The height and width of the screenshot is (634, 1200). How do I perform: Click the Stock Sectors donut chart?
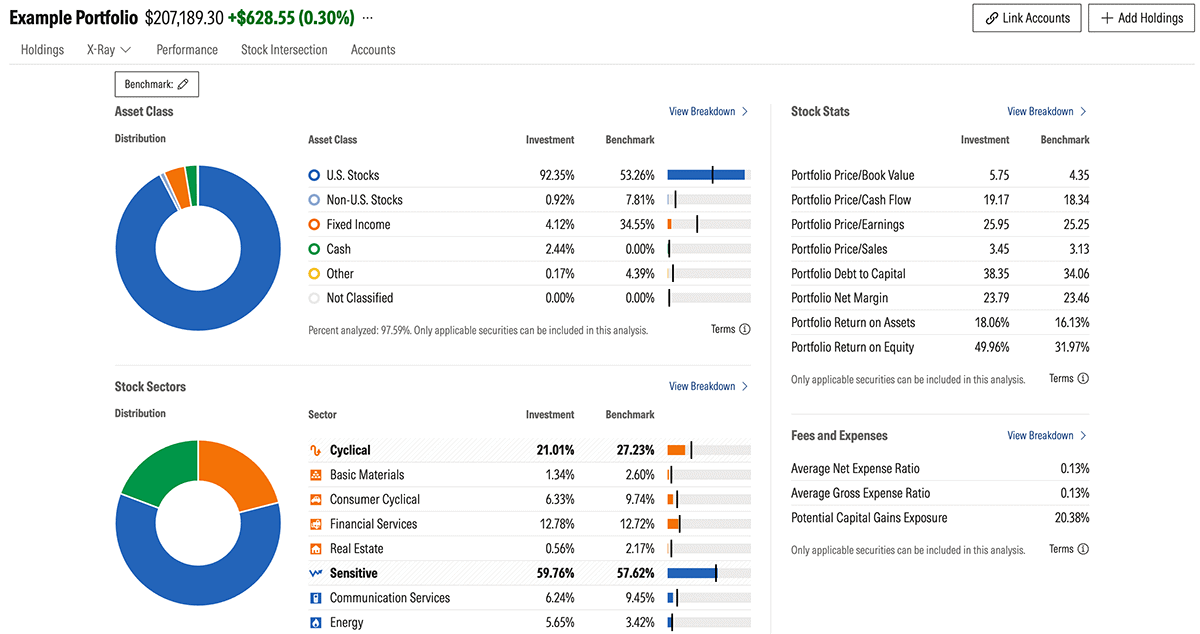coord(198,523)
